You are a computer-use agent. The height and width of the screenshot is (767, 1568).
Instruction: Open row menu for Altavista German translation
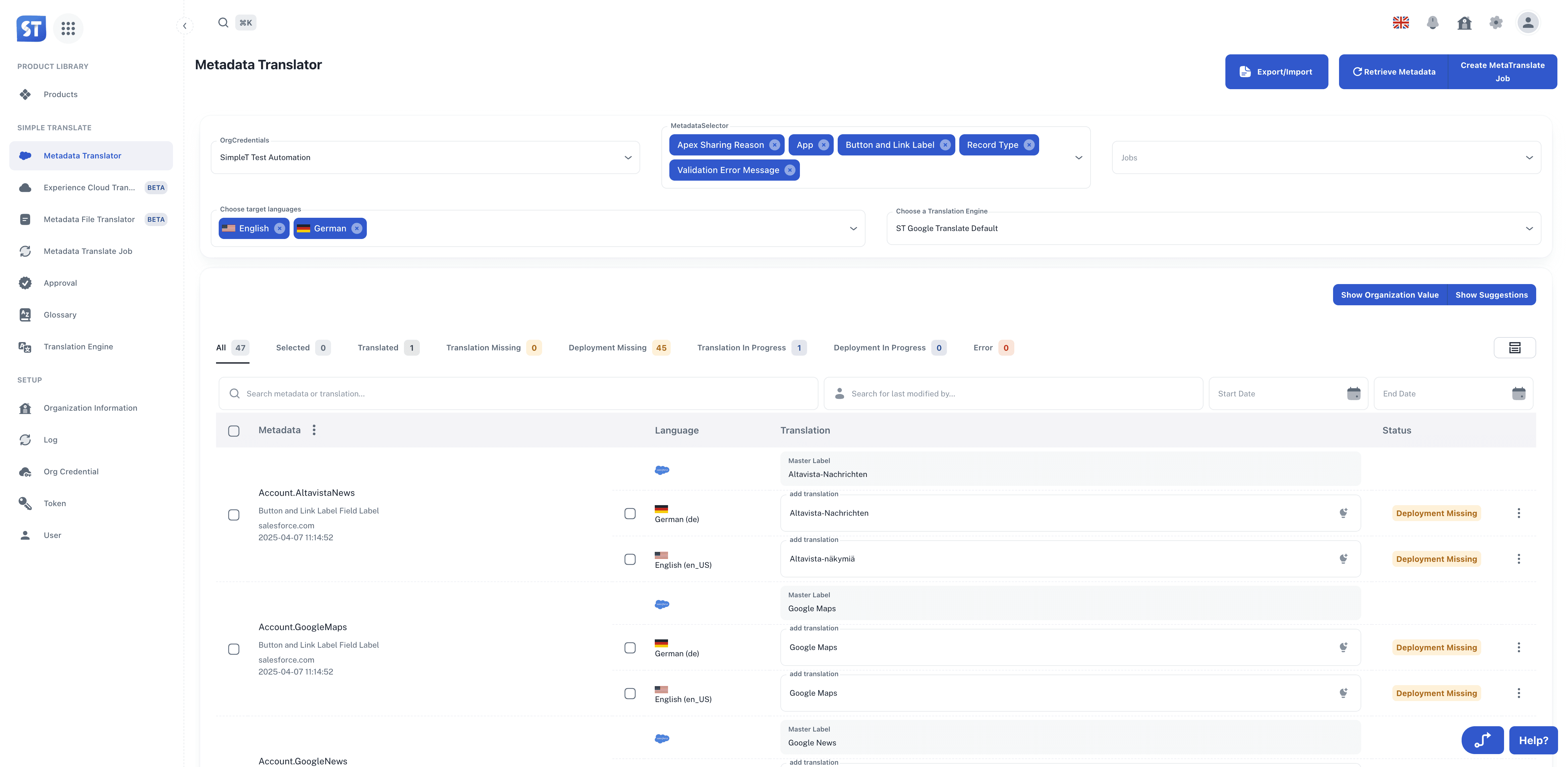pyautogui.click(x=1519, y=512)
